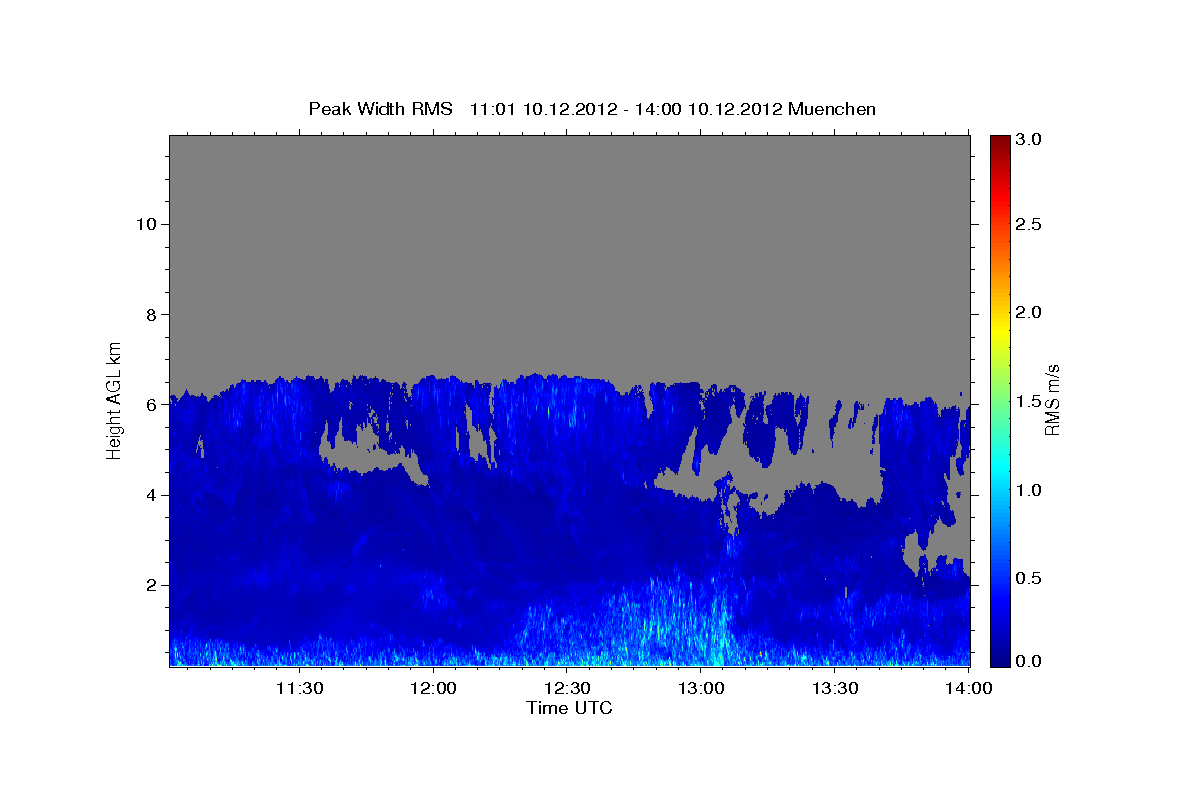Screen dimensions: 1200x800
Task: Click the colorbar value 3.0
Action: pos(1030,139)
